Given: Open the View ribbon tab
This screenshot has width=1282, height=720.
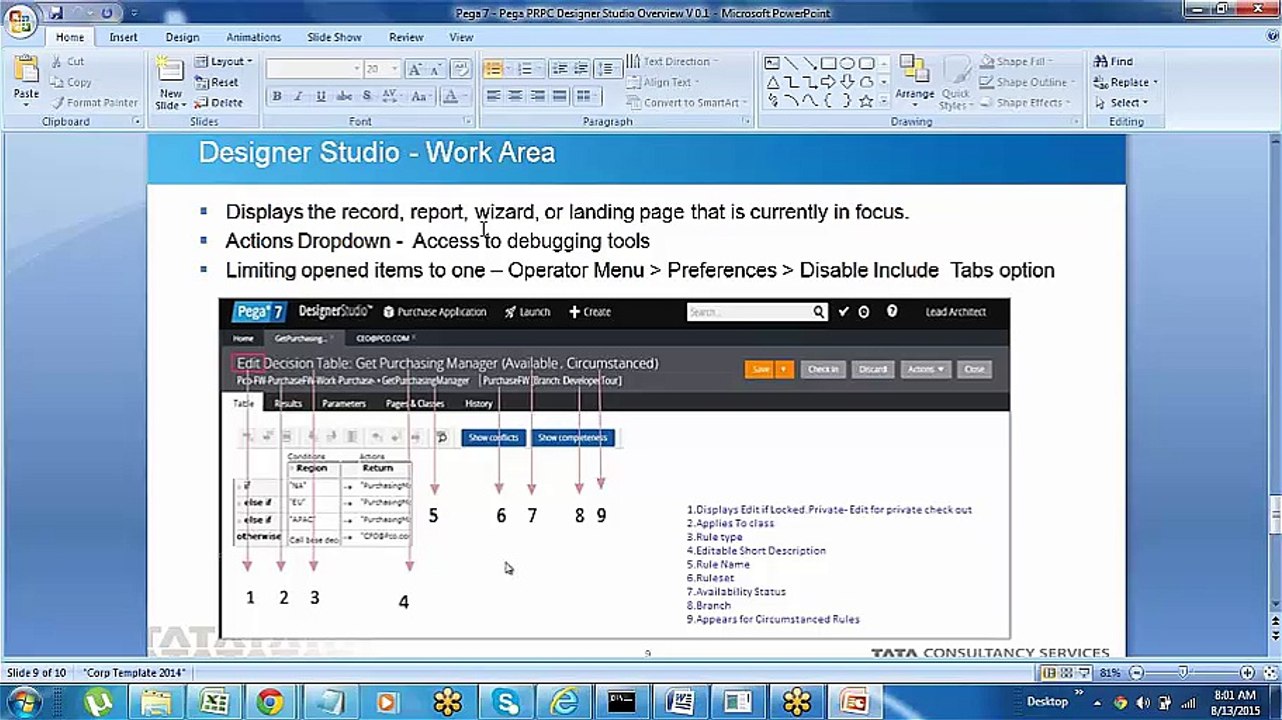Looking at the screenshot, I should pyautogui.click(x=461, y=37).
